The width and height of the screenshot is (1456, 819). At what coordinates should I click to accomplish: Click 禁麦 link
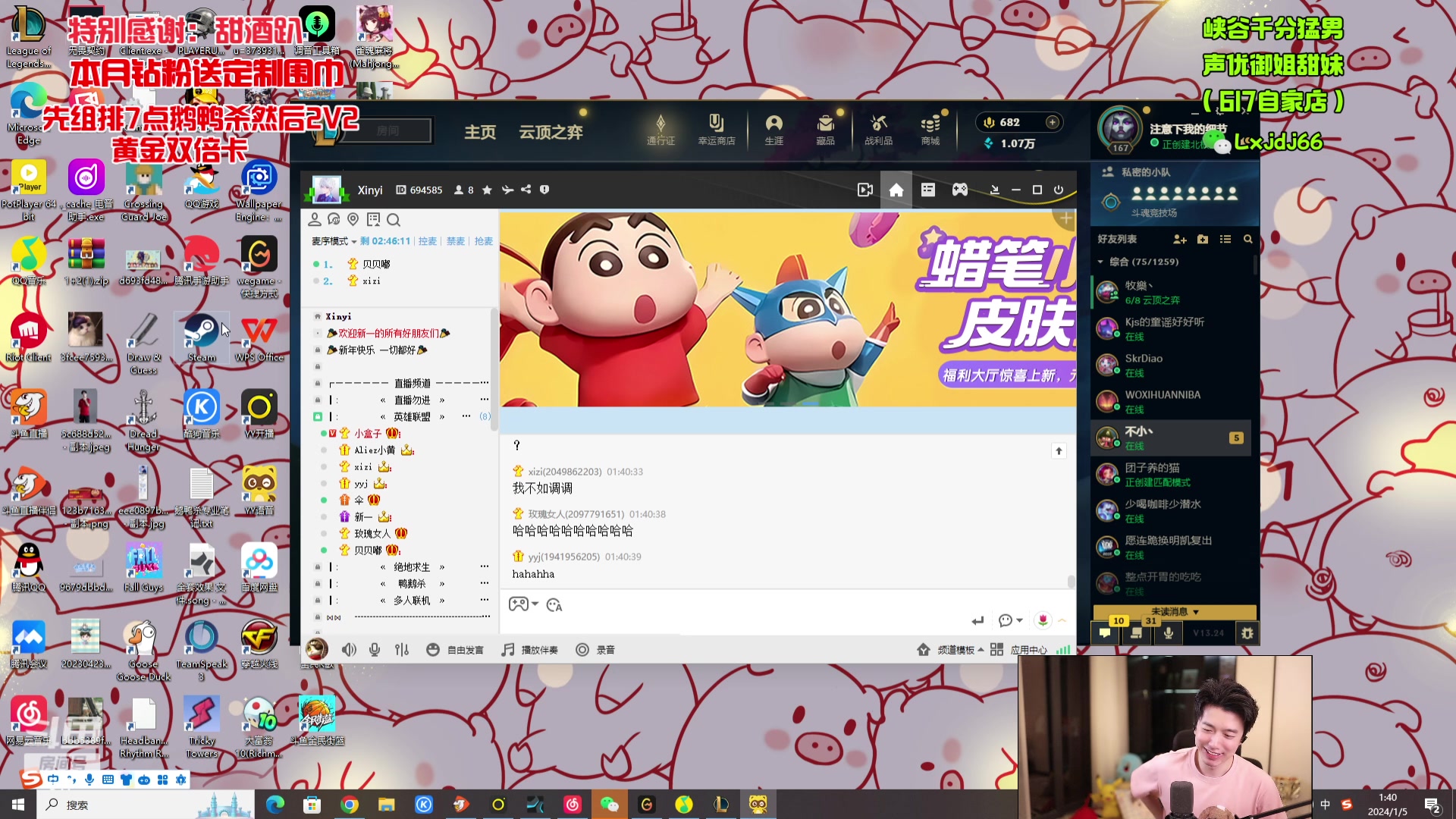click(456, 241)
